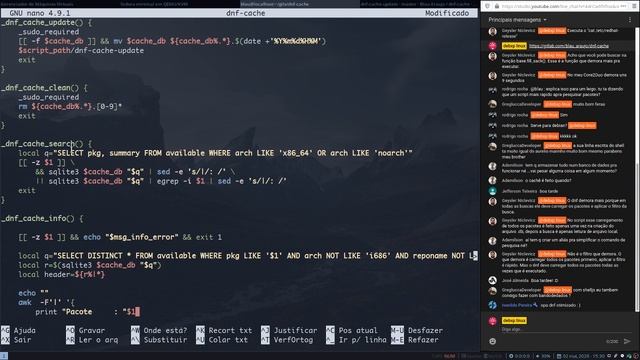Click the Ir p/ linha shortcut
Image resolution: width=640 pixels, height=360 pixels.
356,340
